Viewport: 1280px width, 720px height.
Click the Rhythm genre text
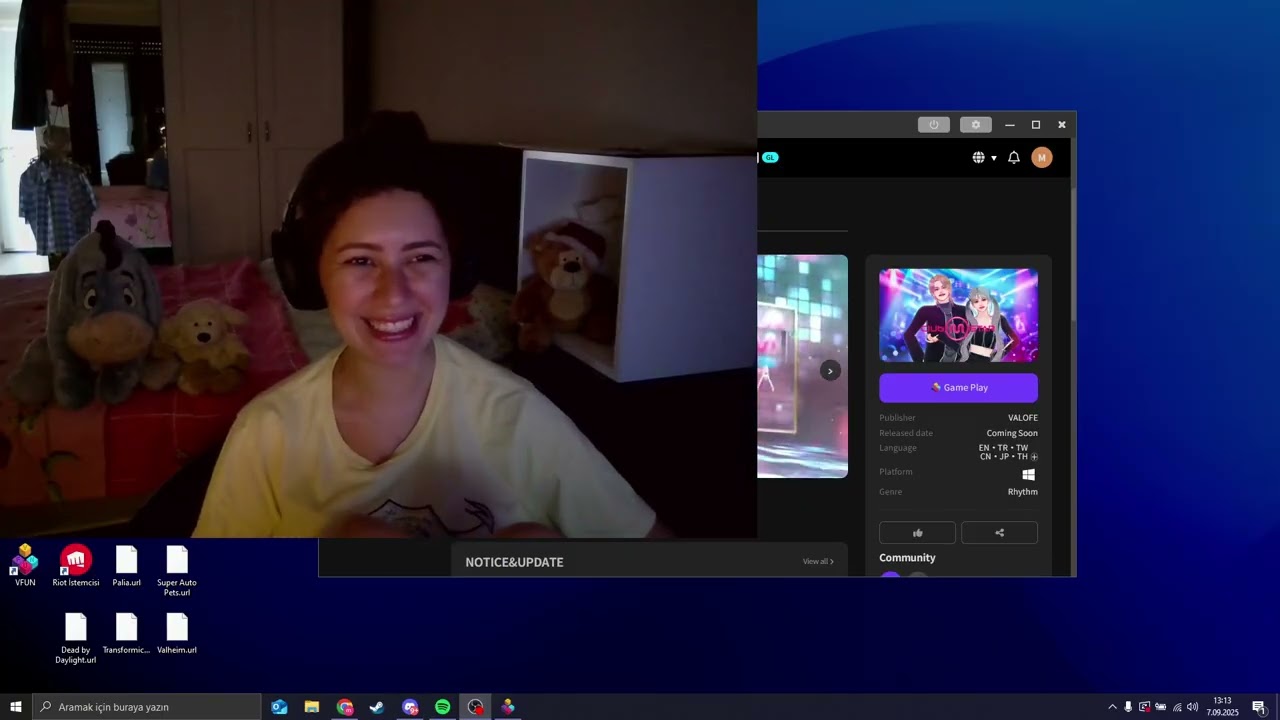[x=1023, y=492]
